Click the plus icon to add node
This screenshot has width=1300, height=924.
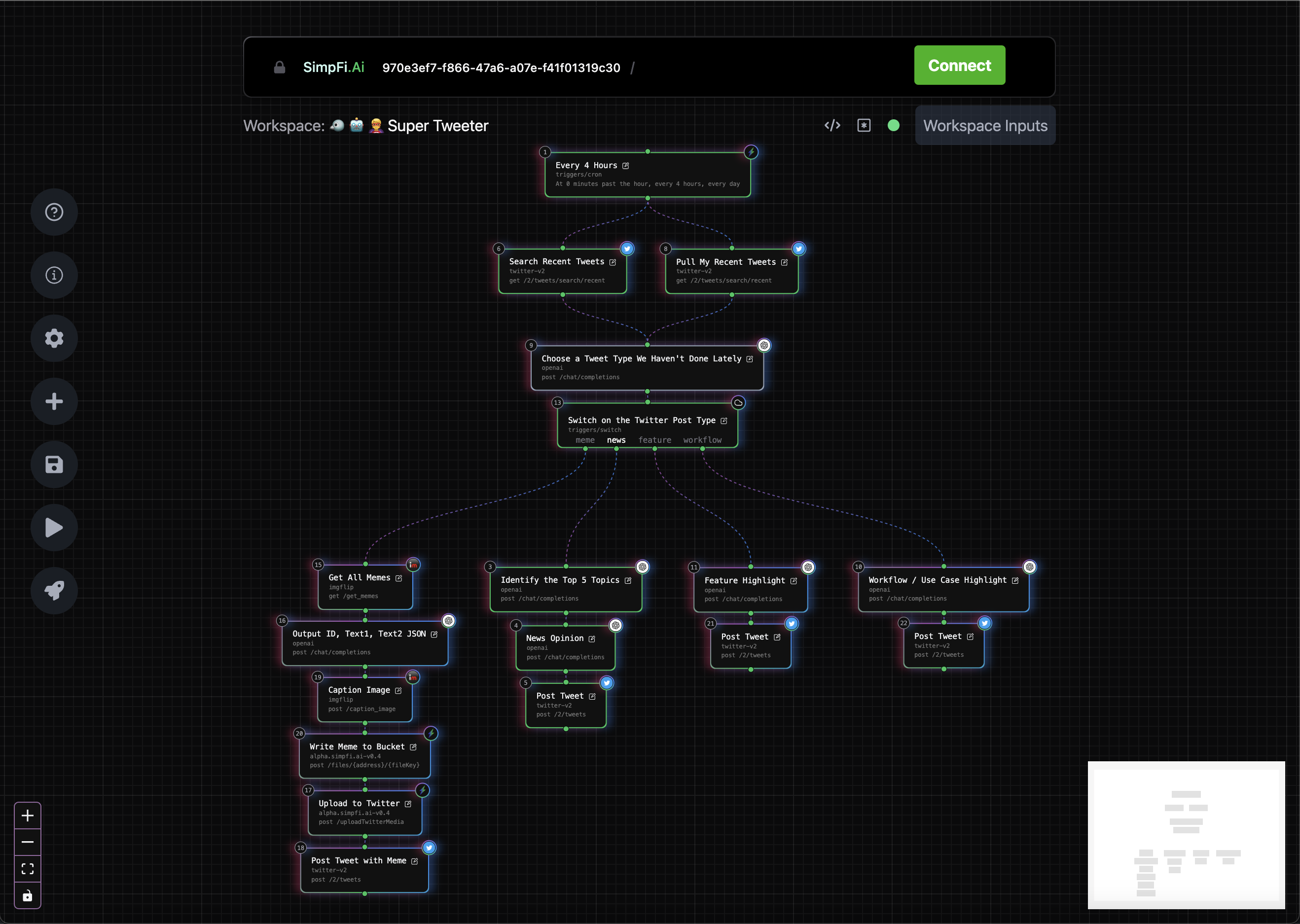pos(54,402)
